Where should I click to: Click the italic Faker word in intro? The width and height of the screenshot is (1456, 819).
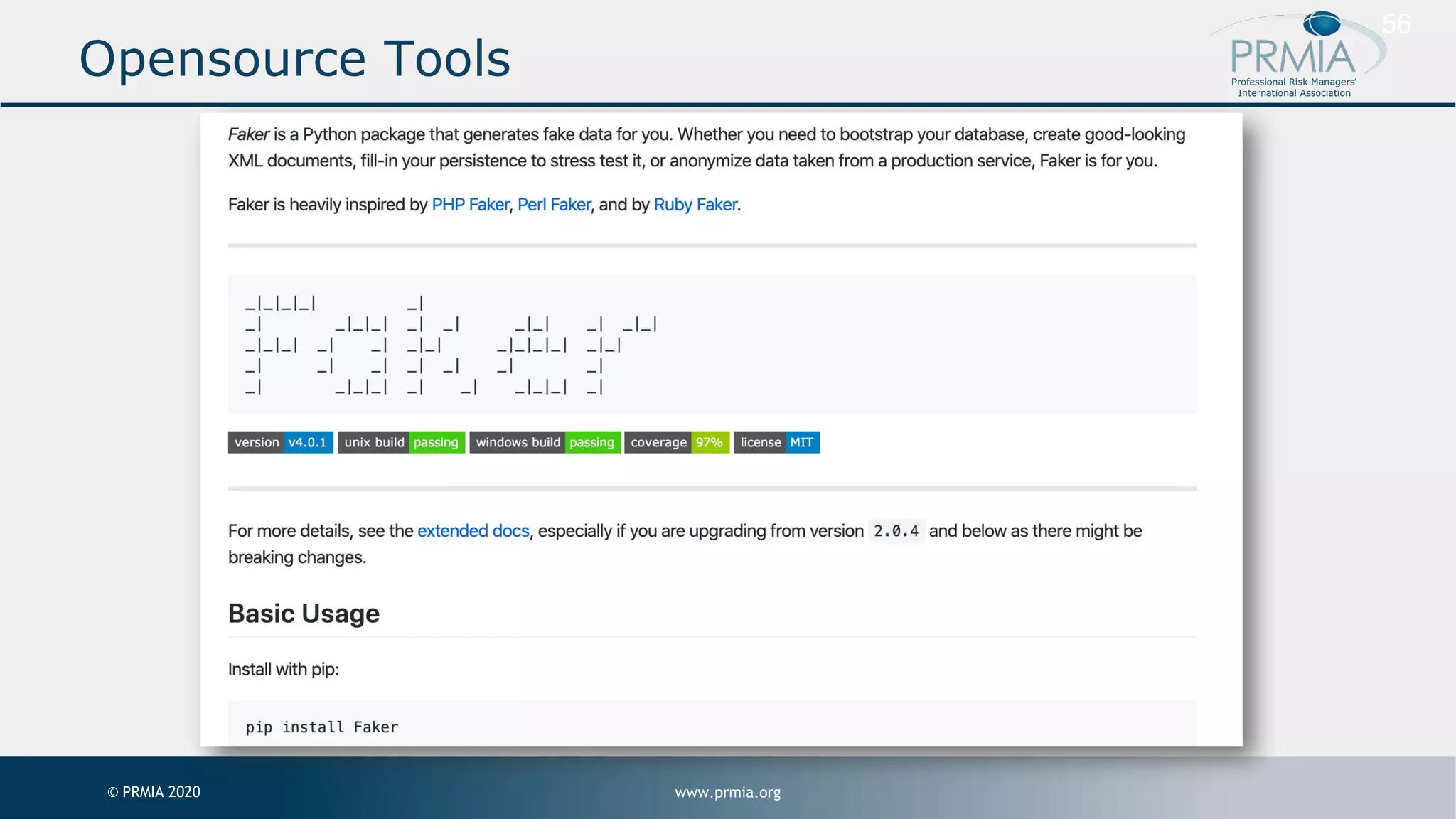click(x=248, y=134)
